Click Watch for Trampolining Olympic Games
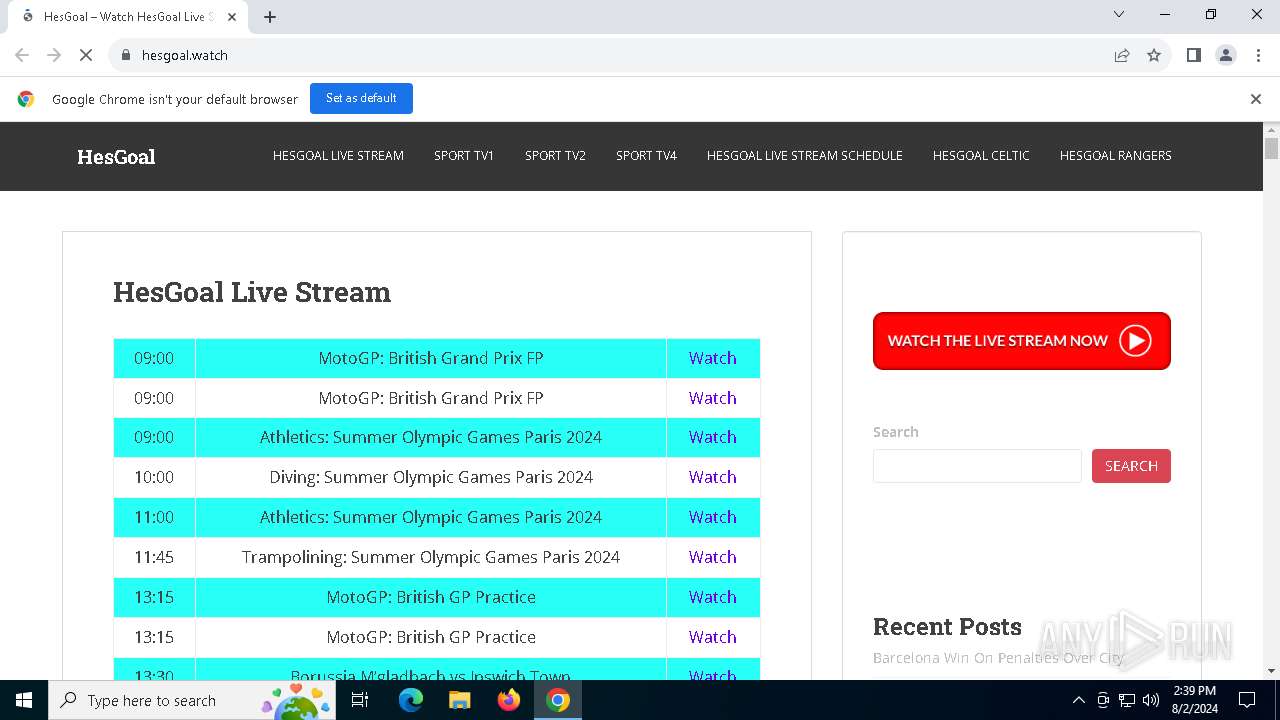 (x=713, y=557)
